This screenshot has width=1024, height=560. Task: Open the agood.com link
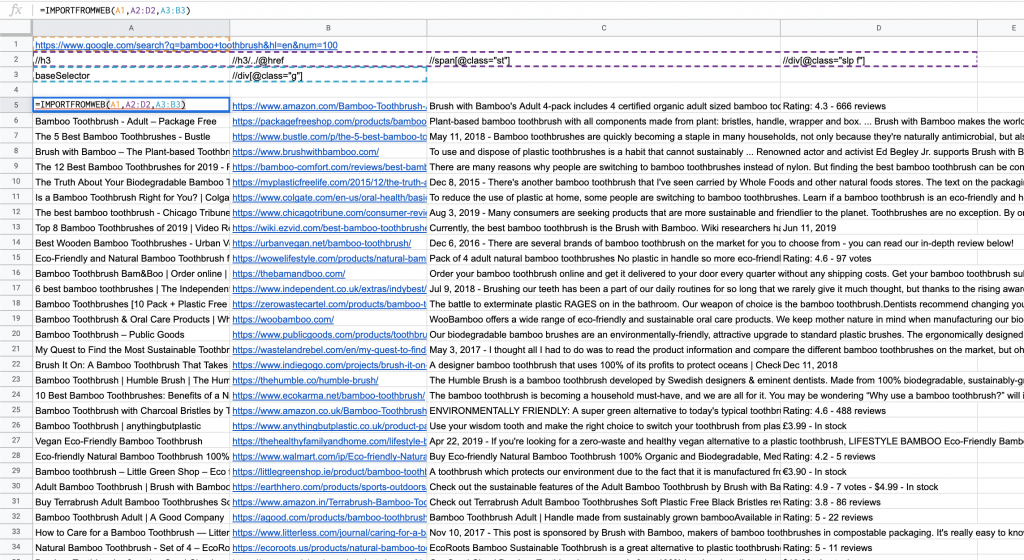pyautogui.click(x=329, y=518)
